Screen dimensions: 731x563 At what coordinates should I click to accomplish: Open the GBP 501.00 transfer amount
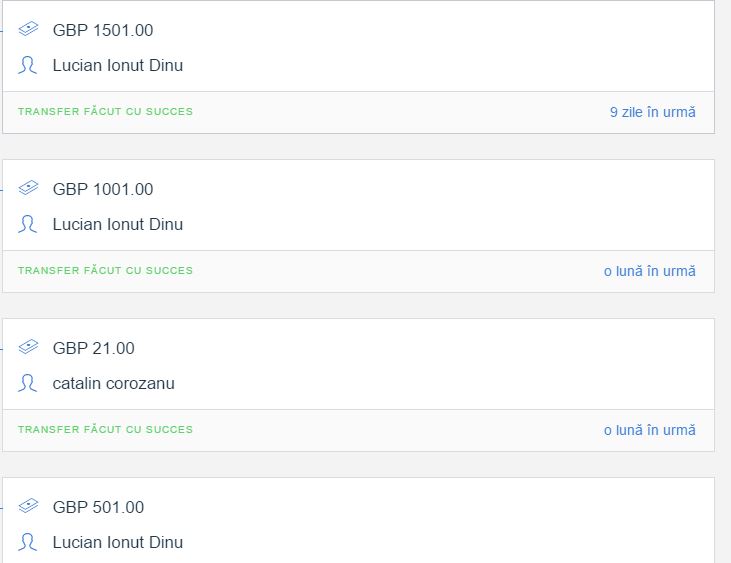tap(98, 507)
